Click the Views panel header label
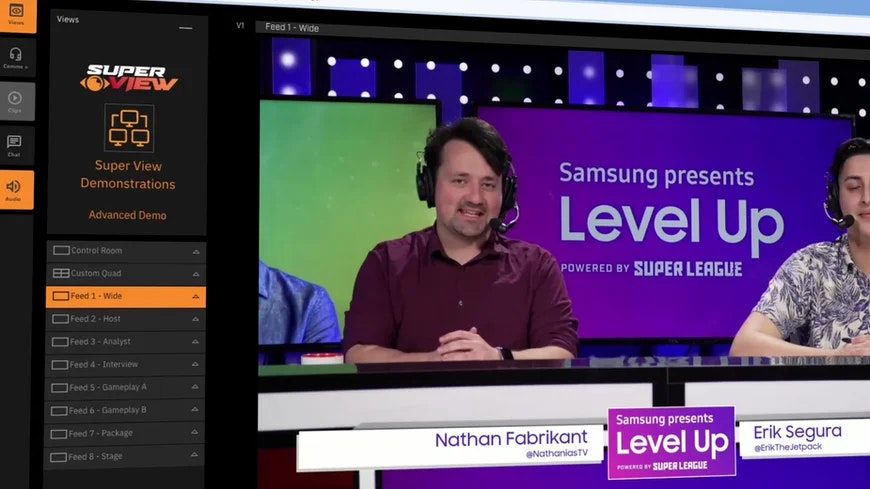Image resolution: width=870 pixels, height=489 pixels. point(68,19)
